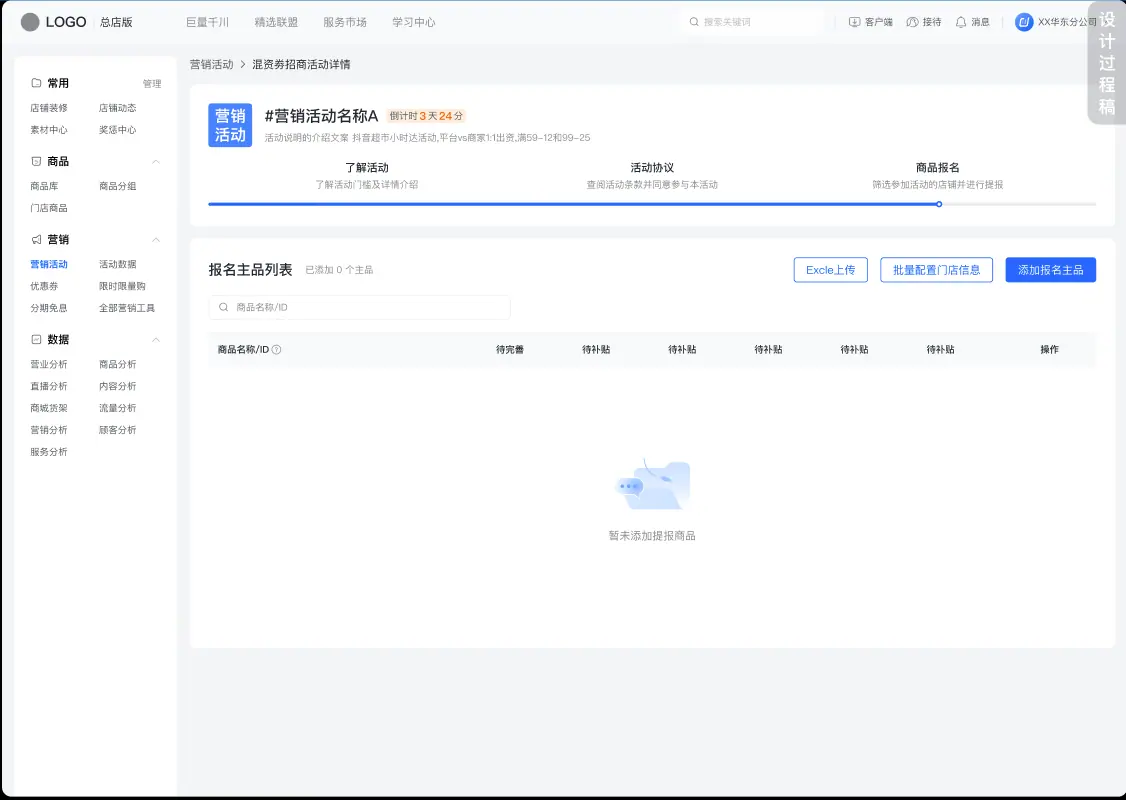Click the Excle上传 button
1126x800 pixels.
click(831, 270)
